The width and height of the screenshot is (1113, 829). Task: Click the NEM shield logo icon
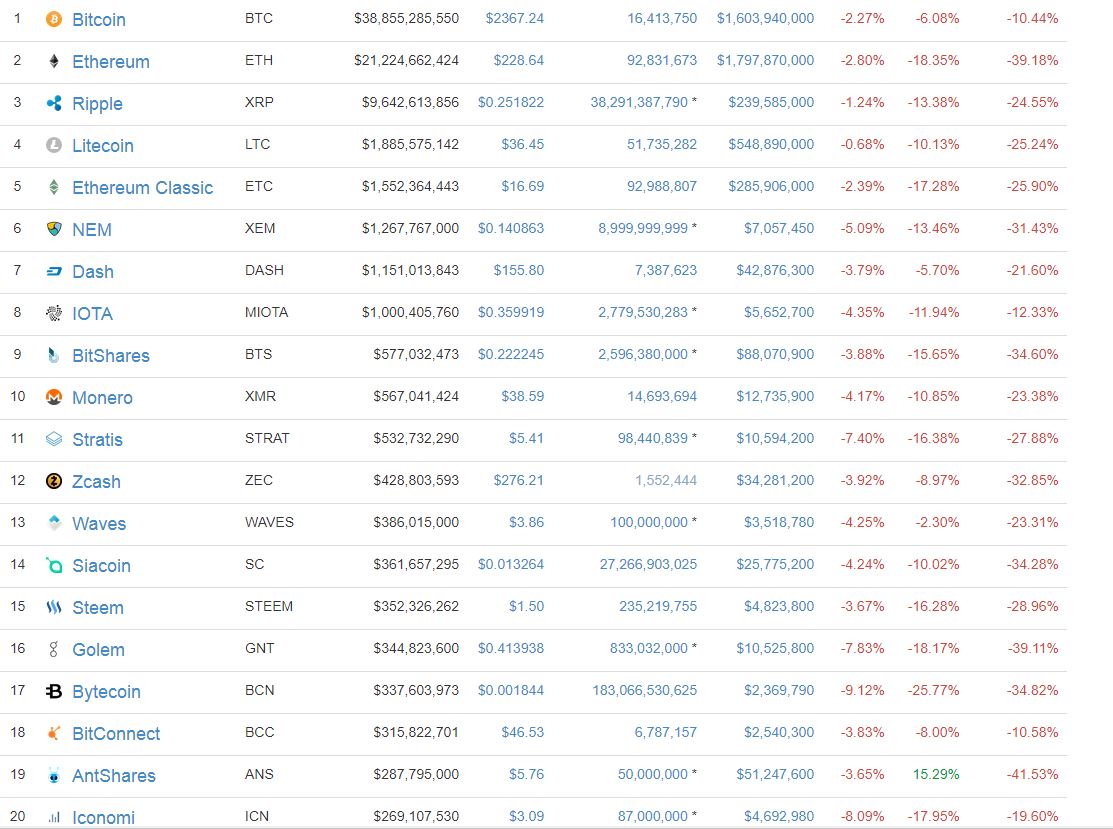pos(54,229)
